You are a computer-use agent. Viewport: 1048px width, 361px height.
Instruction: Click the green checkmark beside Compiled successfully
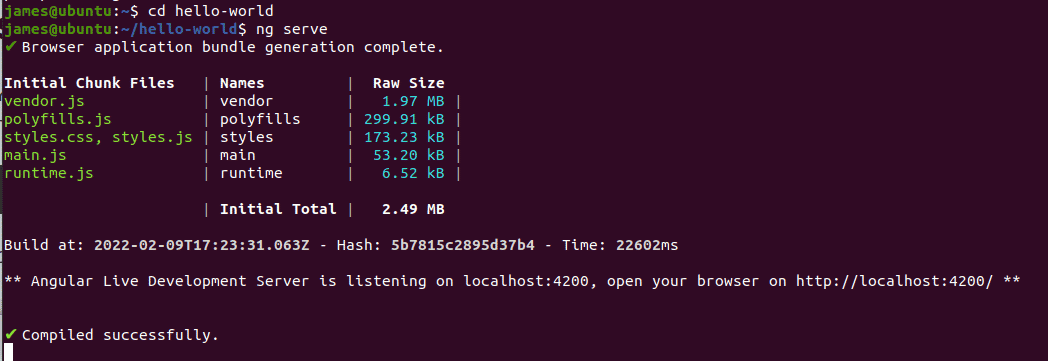point(11,334)
